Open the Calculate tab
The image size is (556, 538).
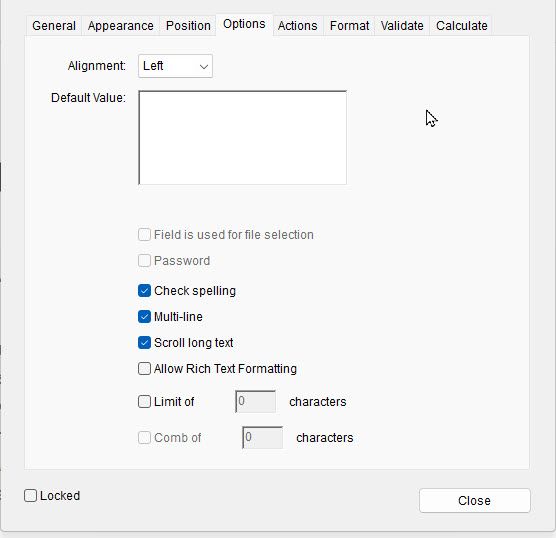tap(462, 26)
